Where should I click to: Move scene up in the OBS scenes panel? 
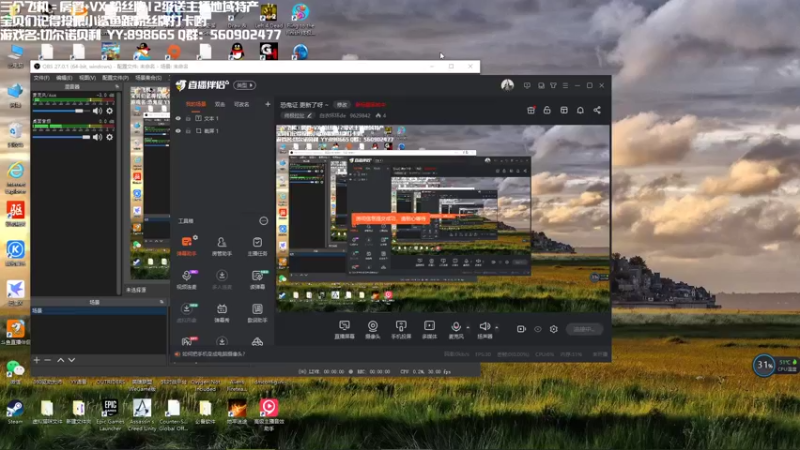point(61,360)
